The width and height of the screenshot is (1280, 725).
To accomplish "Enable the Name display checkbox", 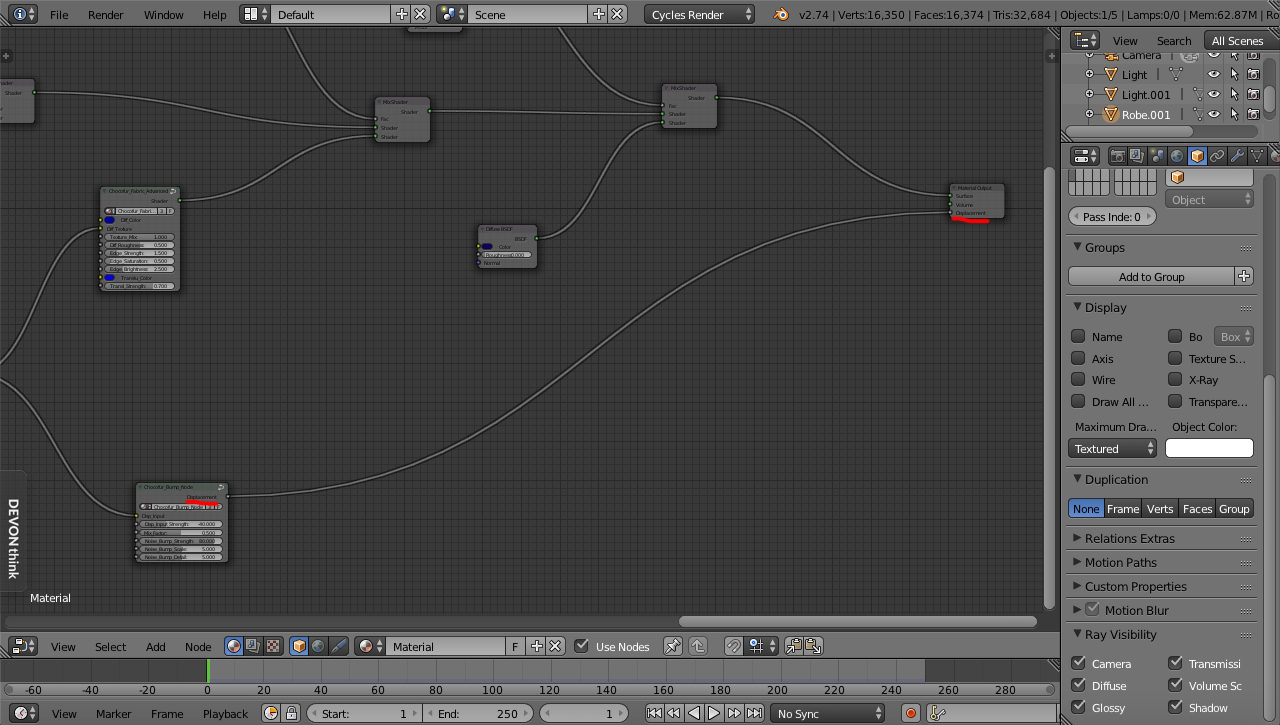I will (x=1078, y=336).
